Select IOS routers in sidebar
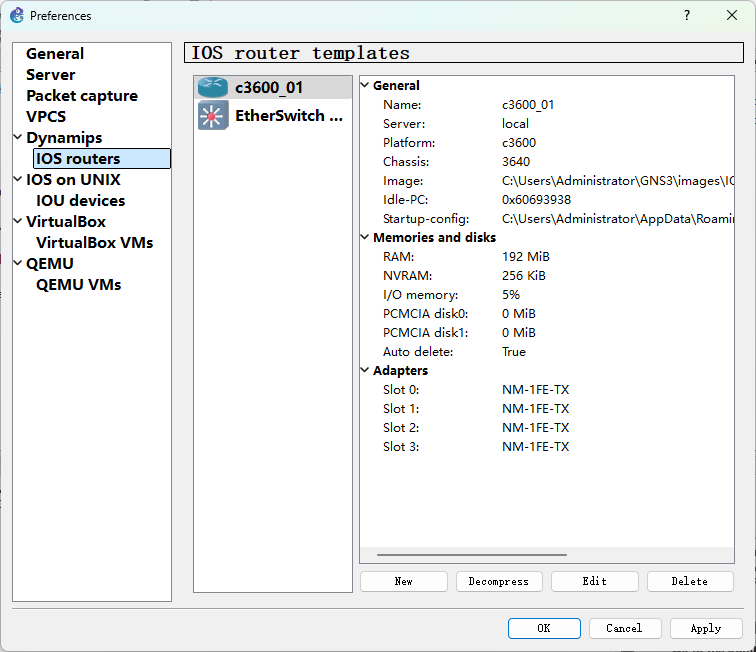 pyautogui.click(x=102, y=158)
